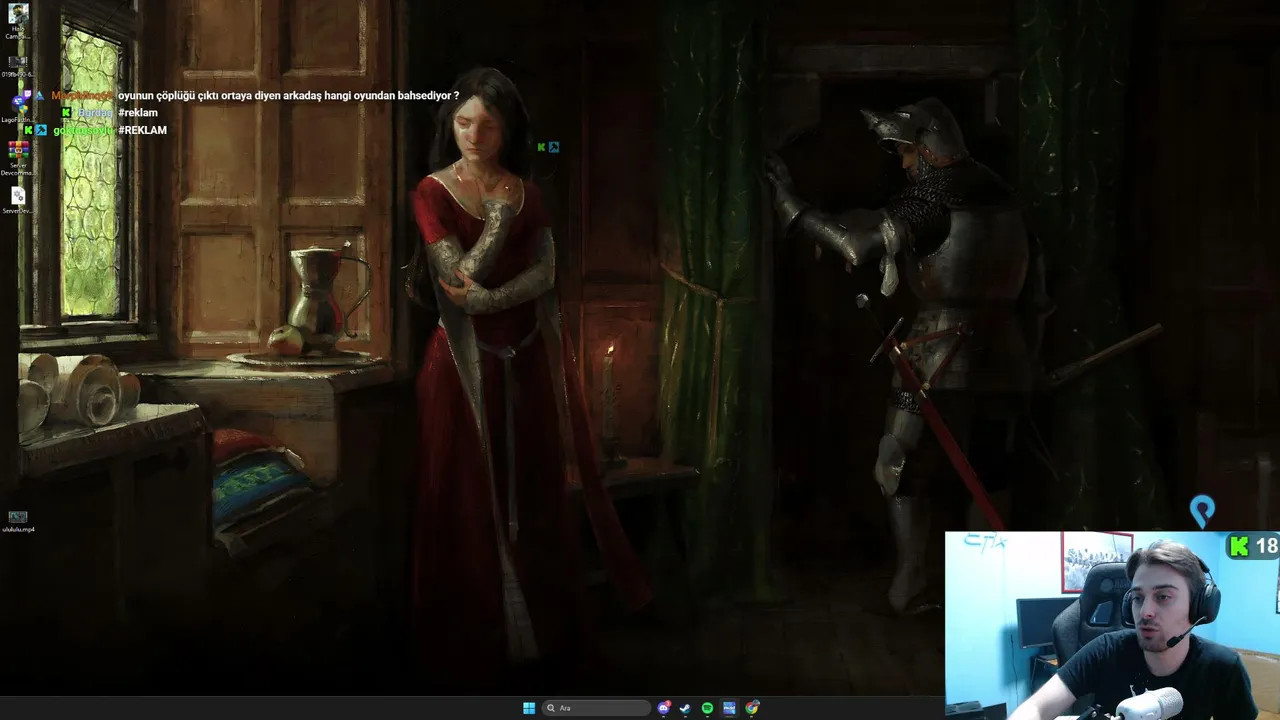Launch the LagoFast desktop shortcut
This screenshot has width=1280, height=720.
tap(18, 107)
